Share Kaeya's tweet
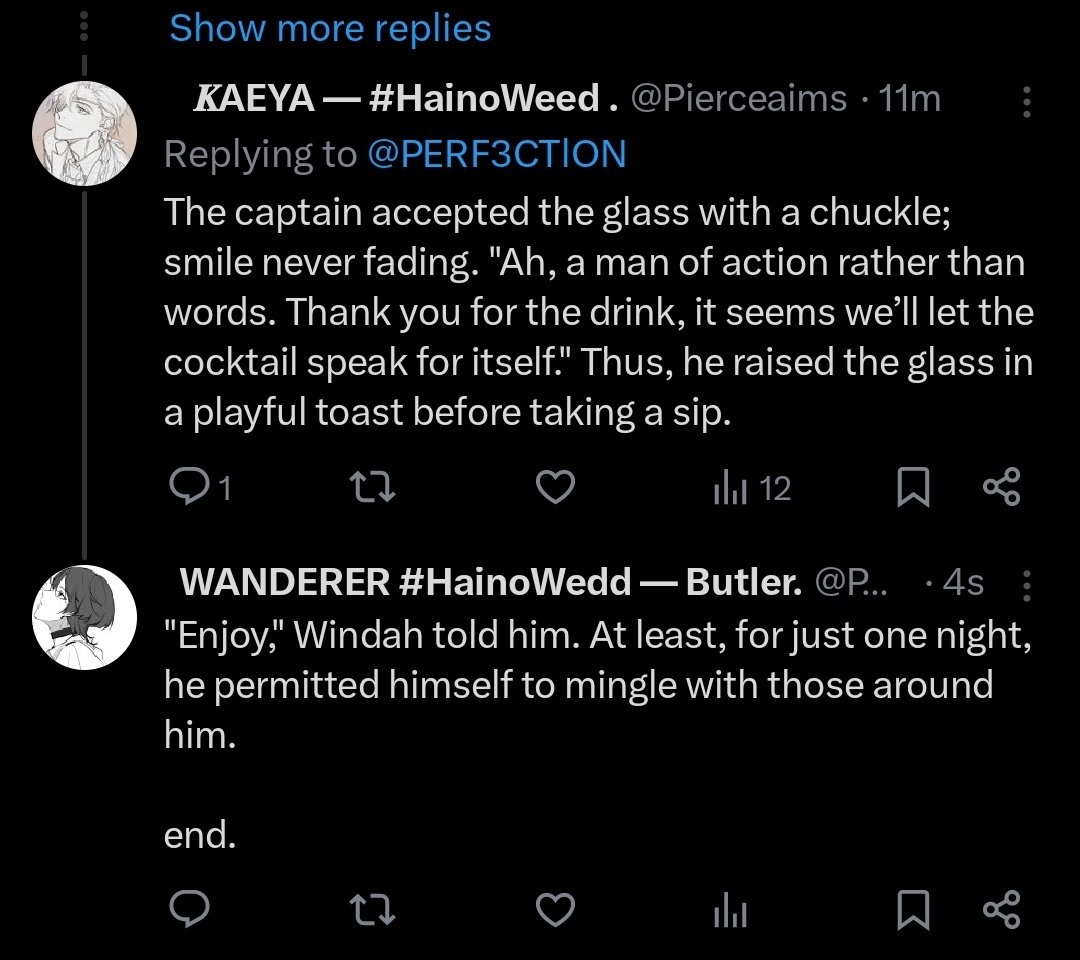This screenshot has height=960, width=1080. coord(1001,487)
